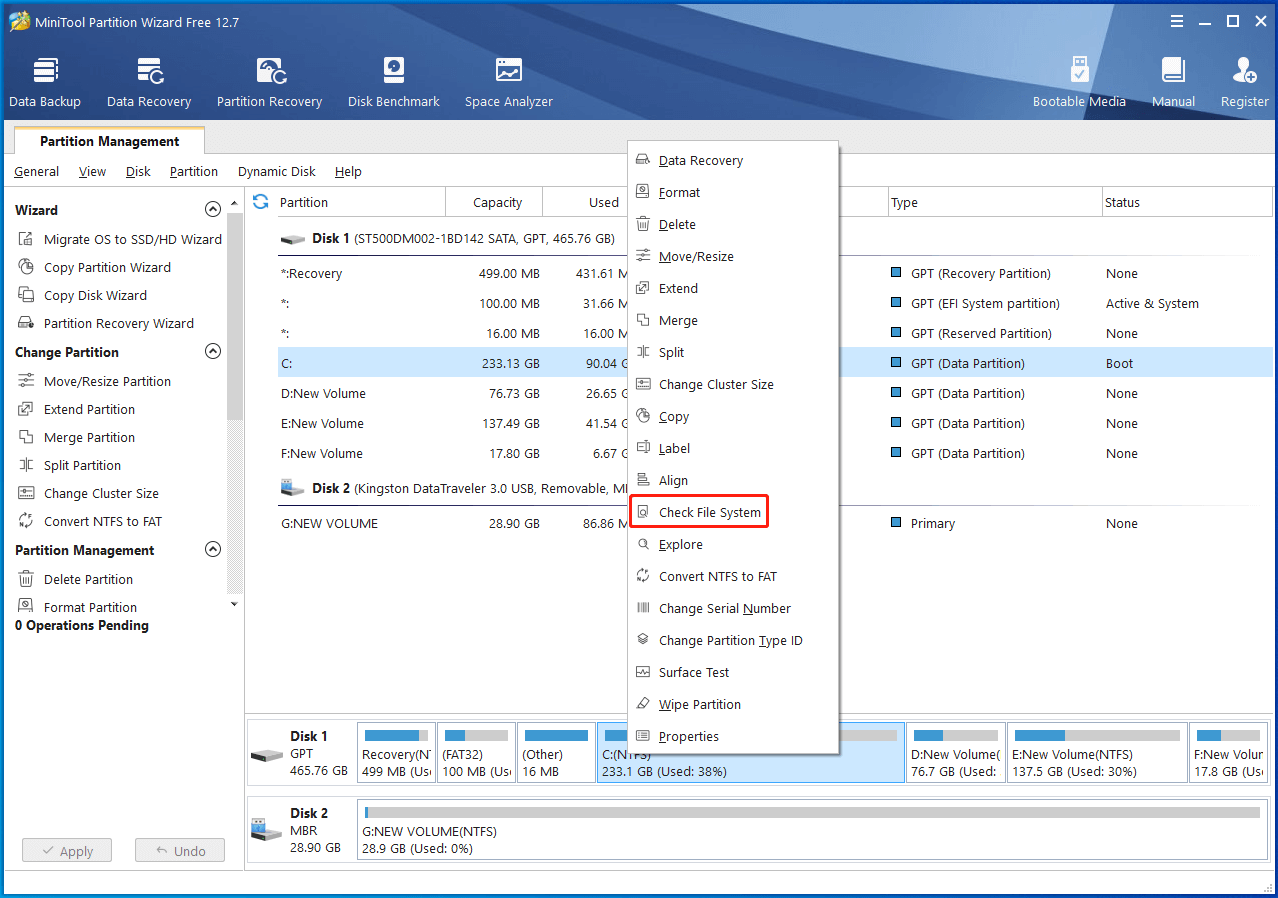Click Delete Partition in sidebar
This screenshot has height=898, width=1278.
[x=75, y=579]
